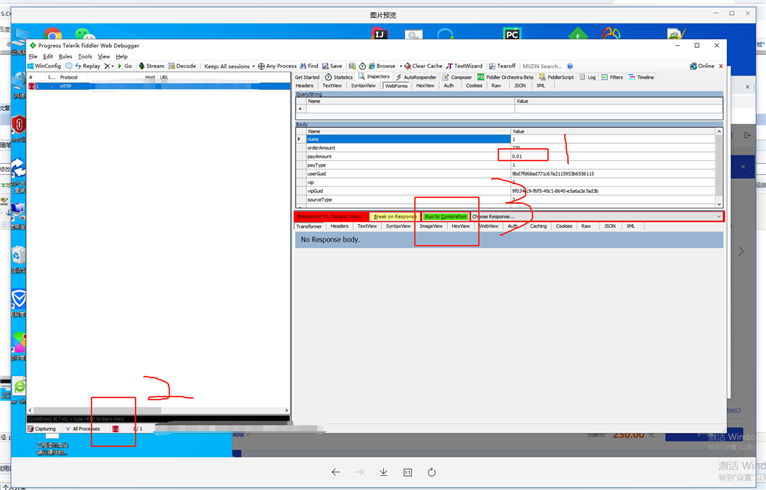Open the File menu
The height and width of the screenshot is (490, 766).
coord(33,57)
